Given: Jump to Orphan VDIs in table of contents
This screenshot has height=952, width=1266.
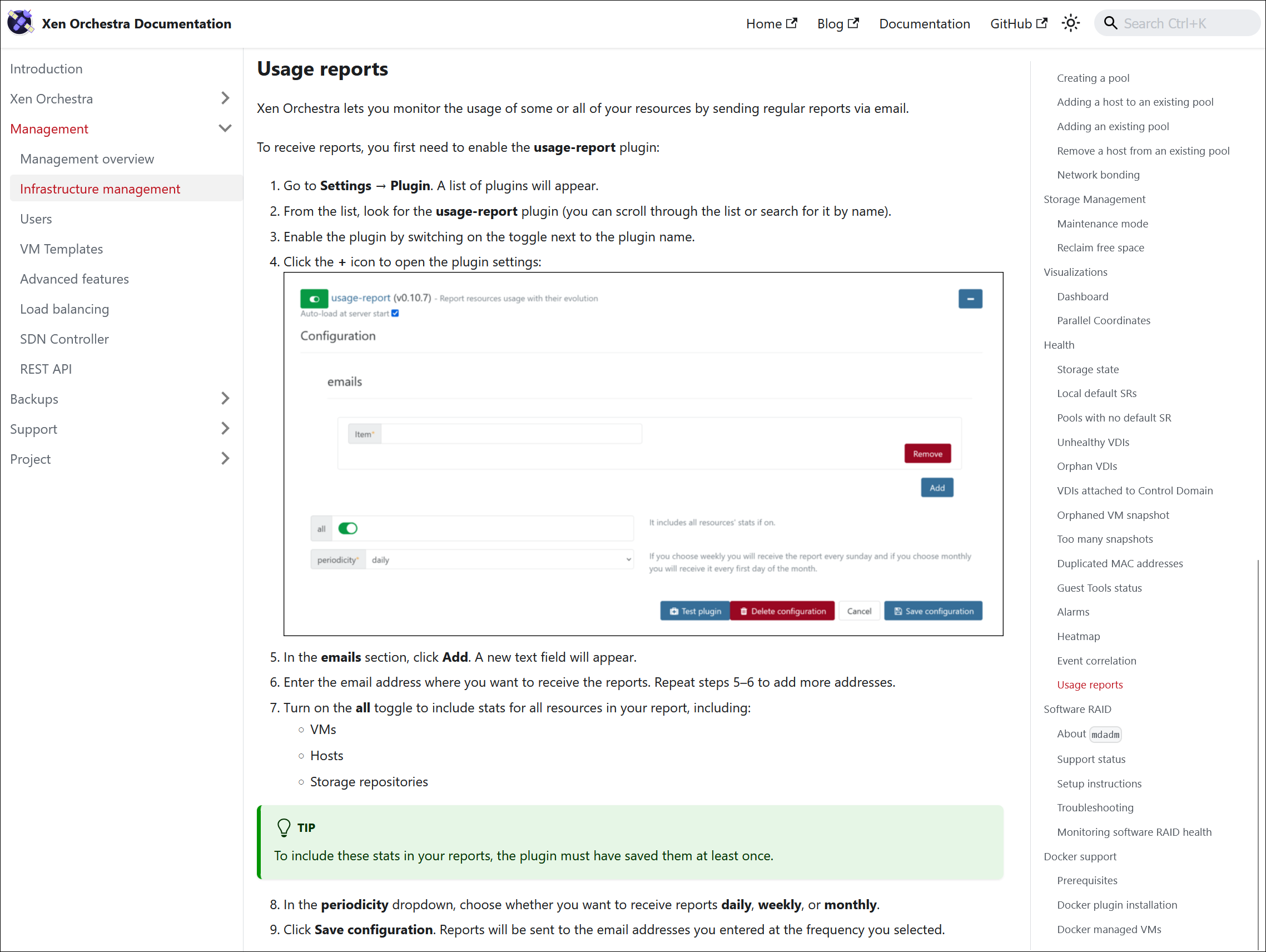Looking at the screenshot, I should click(1087, 466).
